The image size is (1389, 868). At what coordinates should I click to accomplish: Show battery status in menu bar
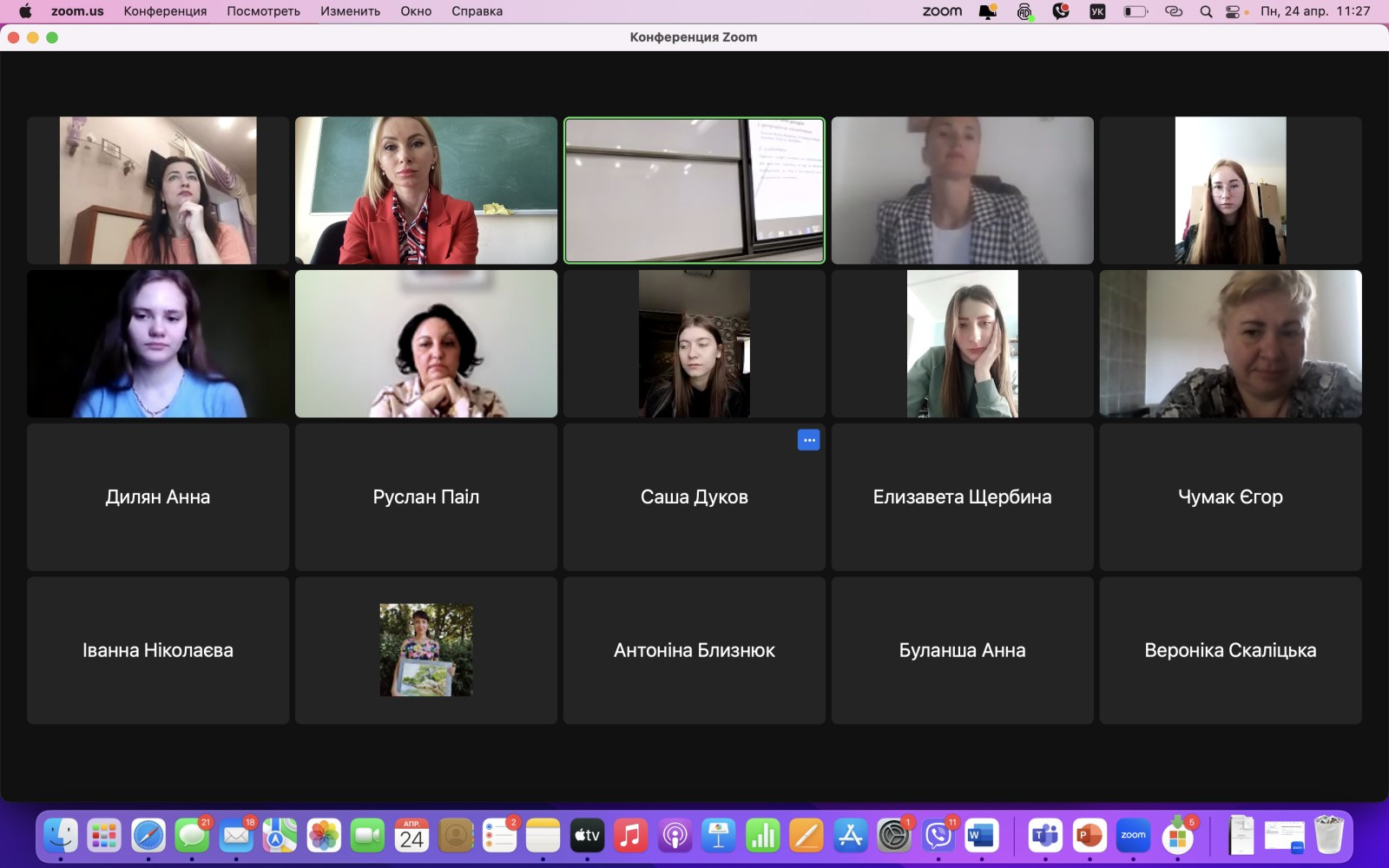[x=1136, y=11]
